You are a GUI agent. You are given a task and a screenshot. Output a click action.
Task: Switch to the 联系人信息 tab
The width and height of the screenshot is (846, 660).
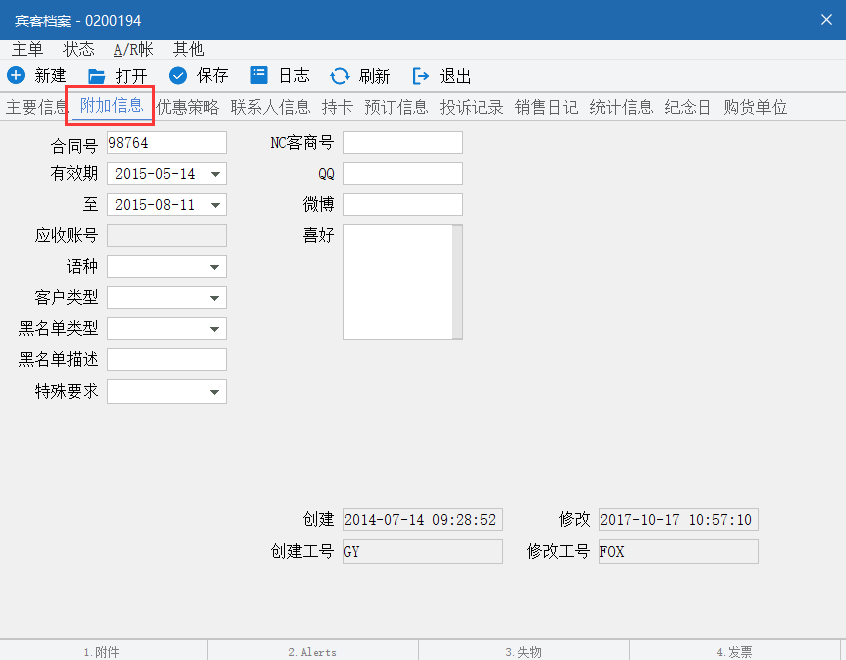pyautogui.click(x=270, y=107)
